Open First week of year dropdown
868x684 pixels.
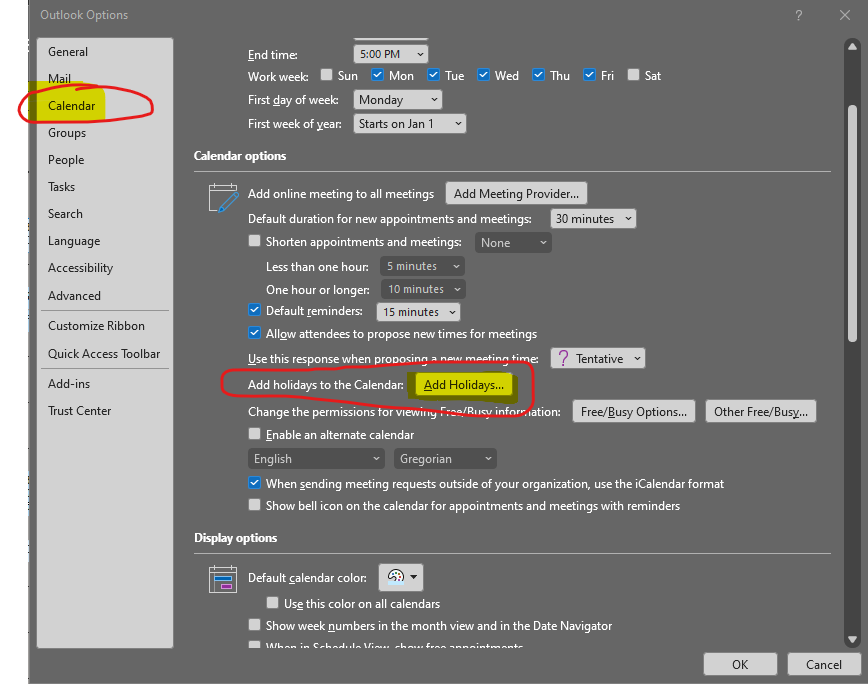pos(410,124)
